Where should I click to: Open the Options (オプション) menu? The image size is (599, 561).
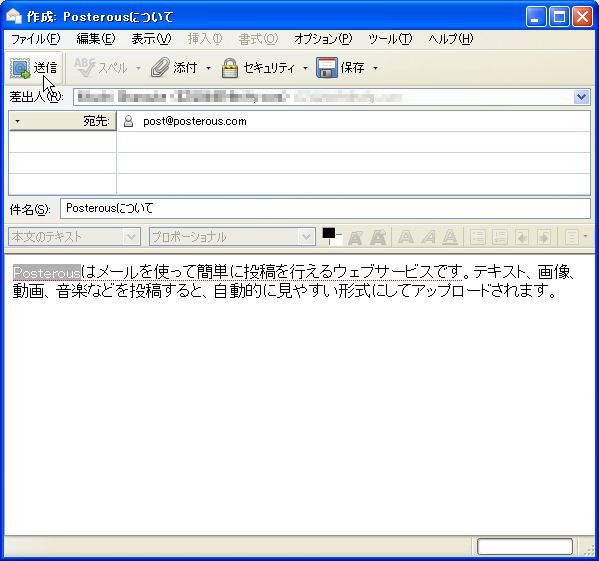(x=323, y=39)
